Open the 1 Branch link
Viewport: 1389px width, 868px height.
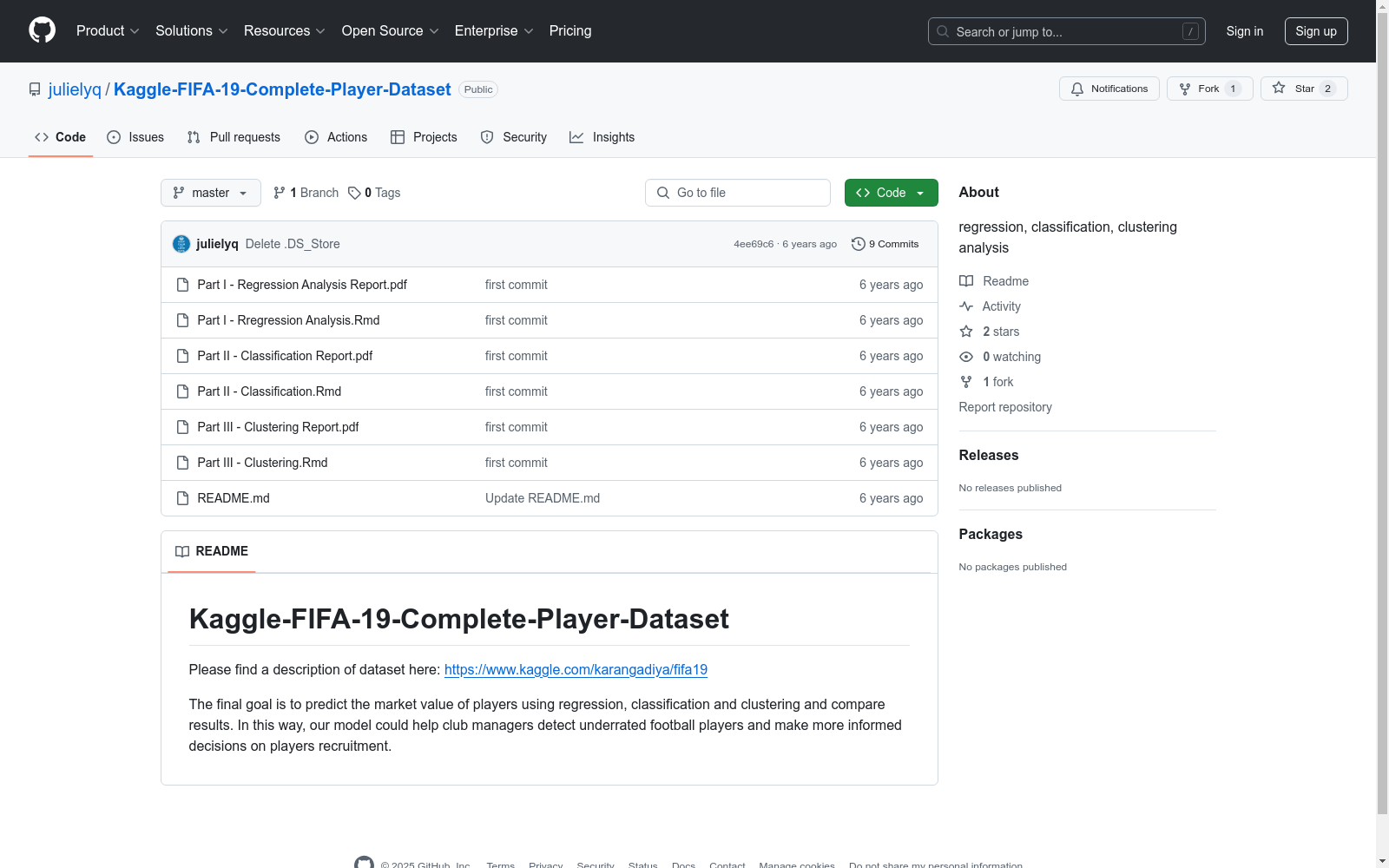point(306,193)
